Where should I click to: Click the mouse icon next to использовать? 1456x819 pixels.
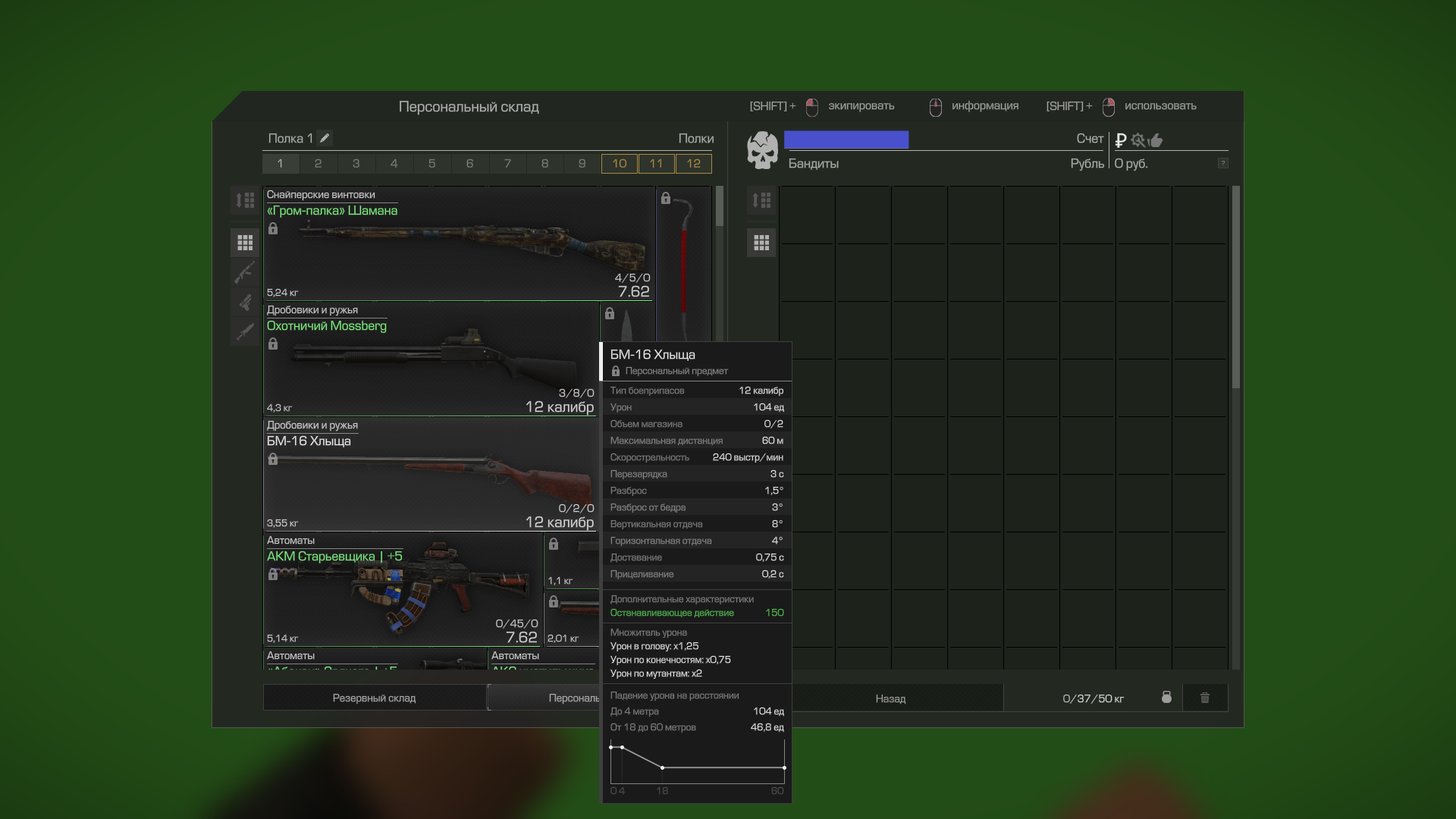(1109, 107)
